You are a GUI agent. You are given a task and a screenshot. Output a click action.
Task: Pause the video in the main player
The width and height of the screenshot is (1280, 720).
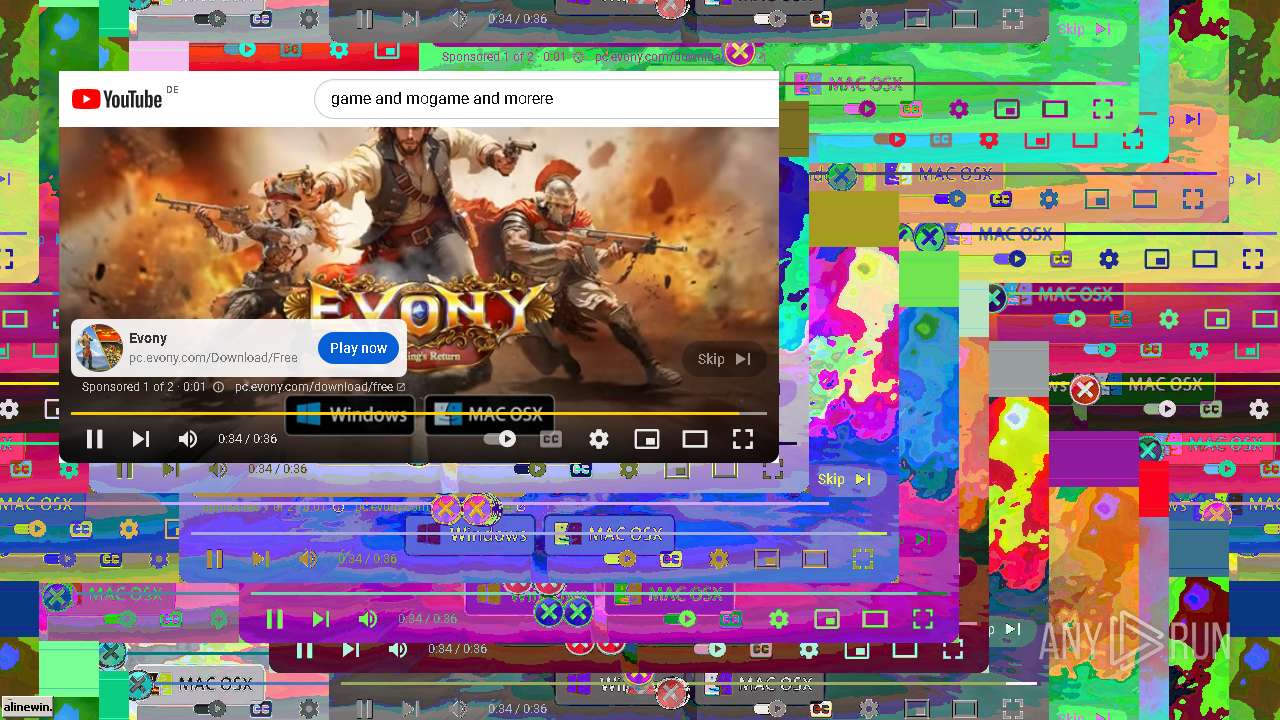tap(94, 439)
